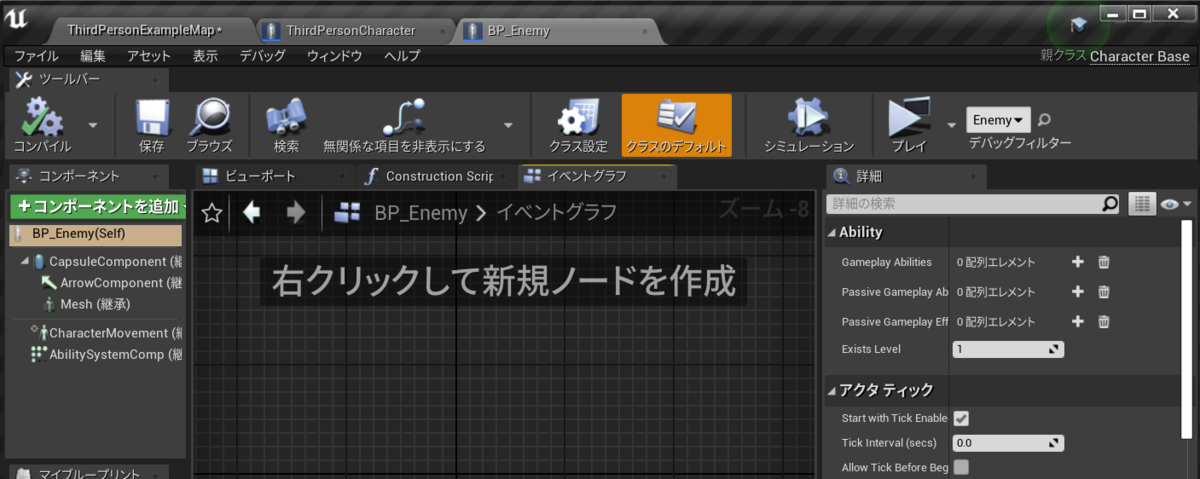Navigate forward with the right arrow
The width and height of the screenshot is (1200, 479).
[296, 212]
